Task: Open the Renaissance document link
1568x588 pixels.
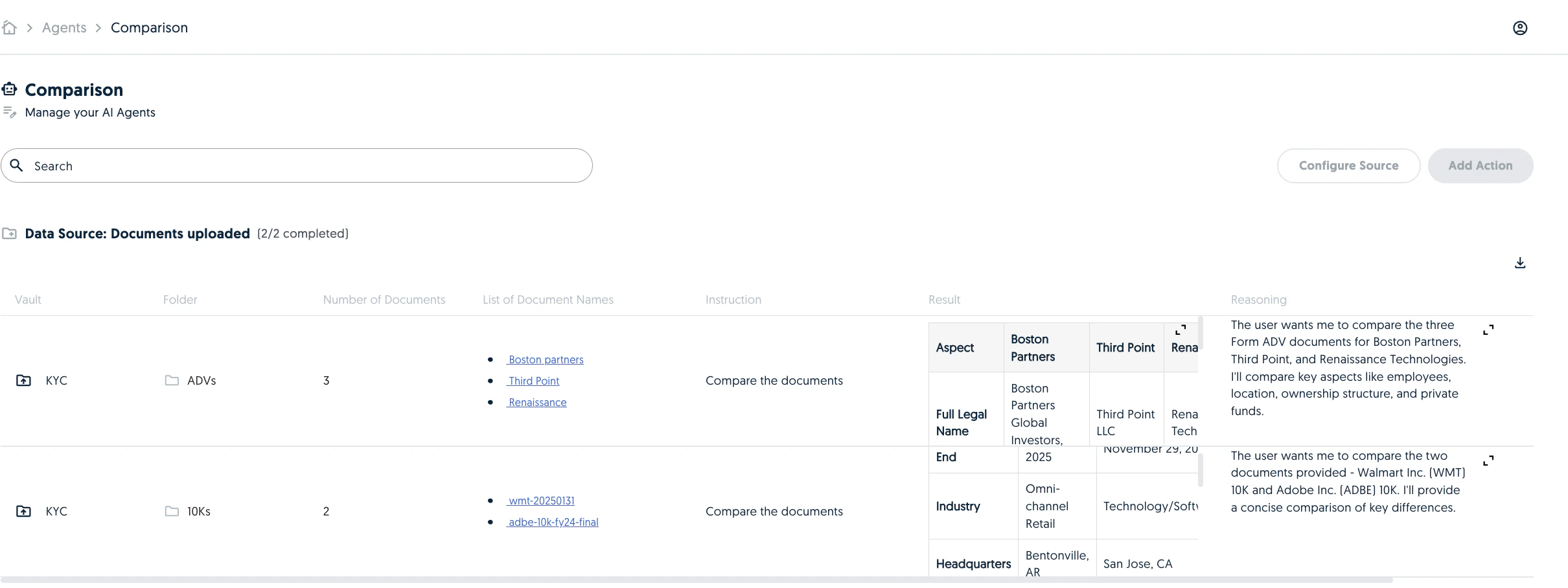Action: pos(536,402)
